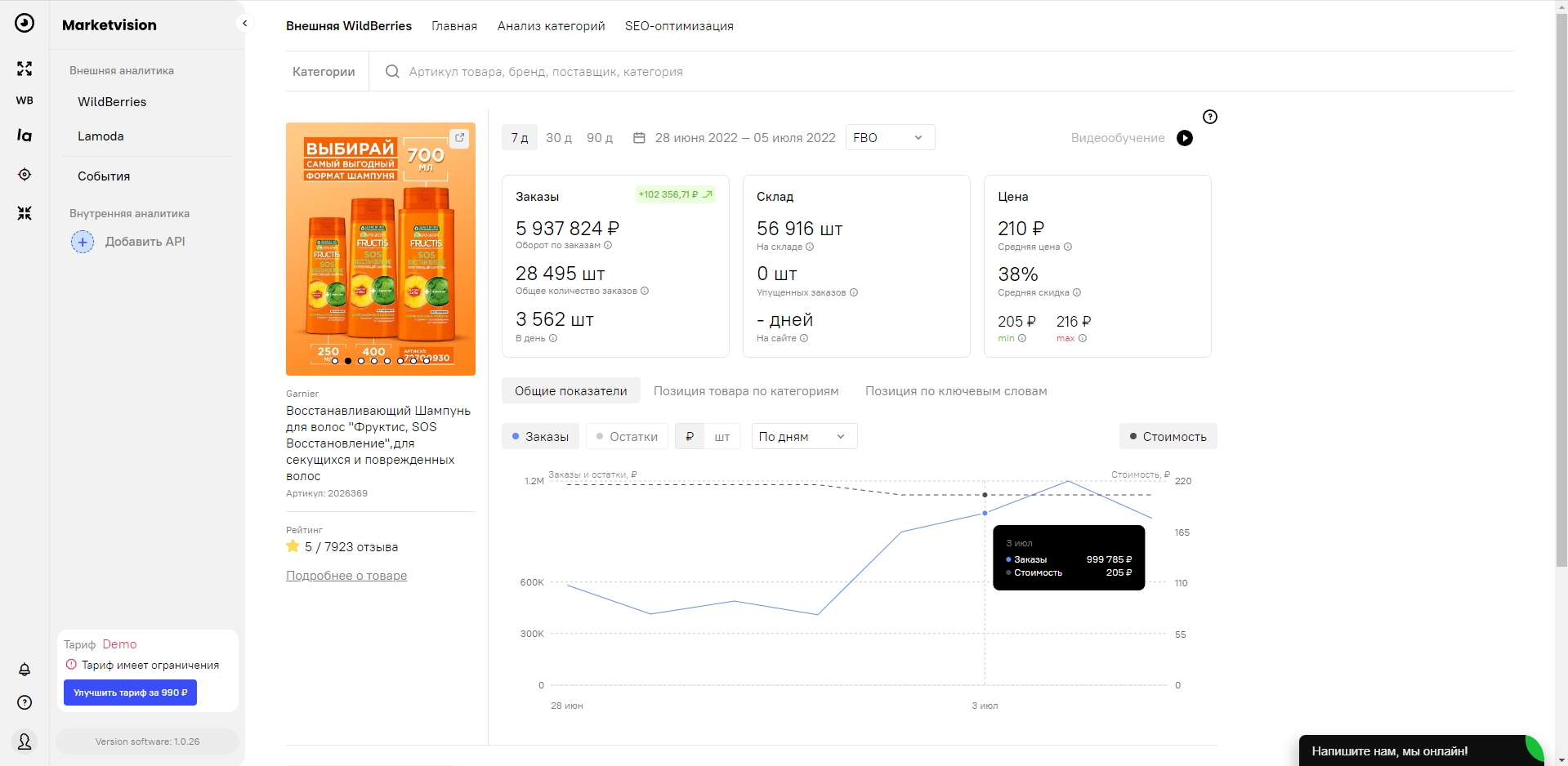The image size is (1568, 766).
Task: Open the FBO dropdown
Action: (890, 138)
